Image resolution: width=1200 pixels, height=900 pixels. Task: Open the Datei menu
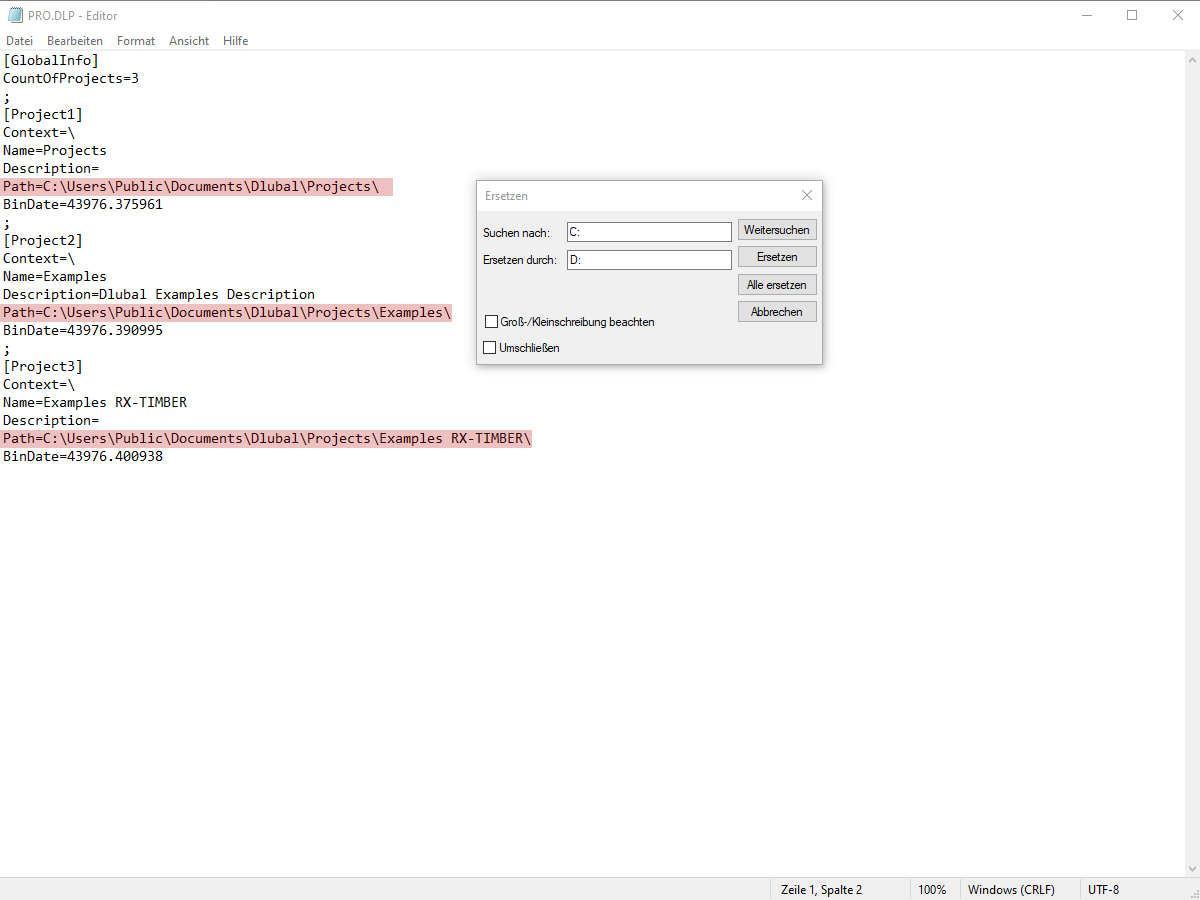coord(19,41)
